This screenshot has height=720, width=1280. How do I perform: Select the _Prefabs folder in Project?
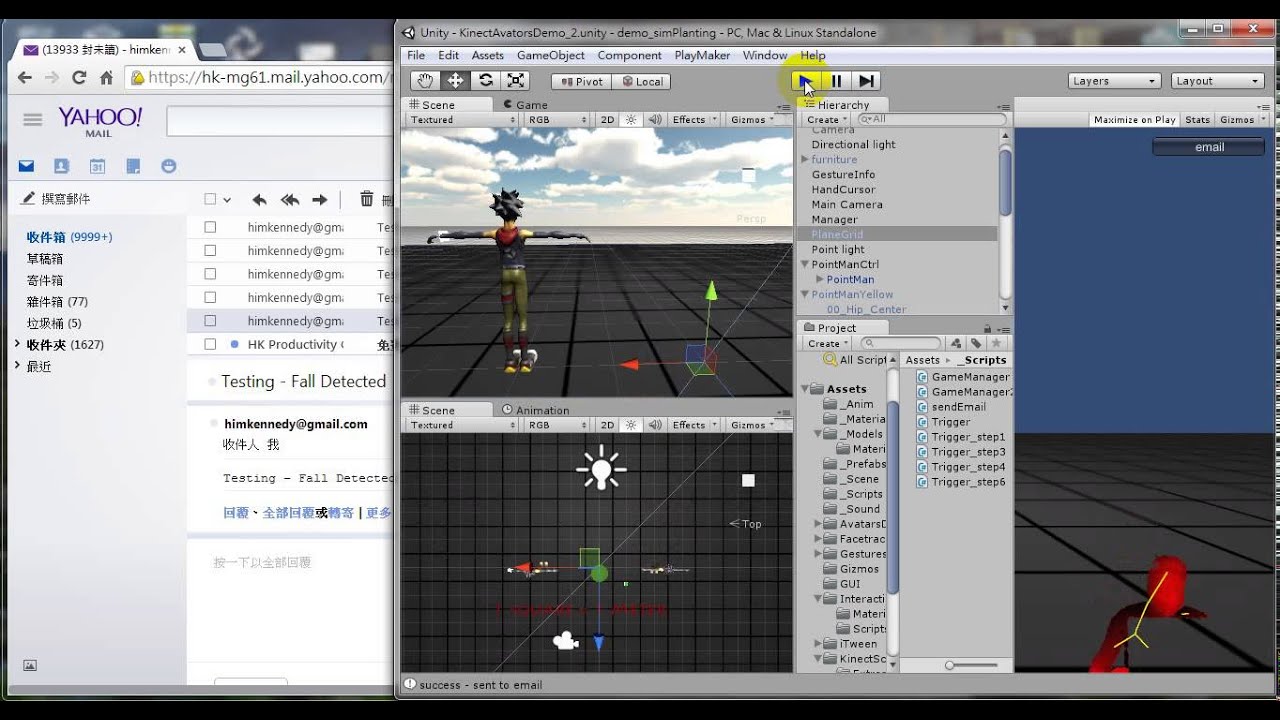(855, 464)
